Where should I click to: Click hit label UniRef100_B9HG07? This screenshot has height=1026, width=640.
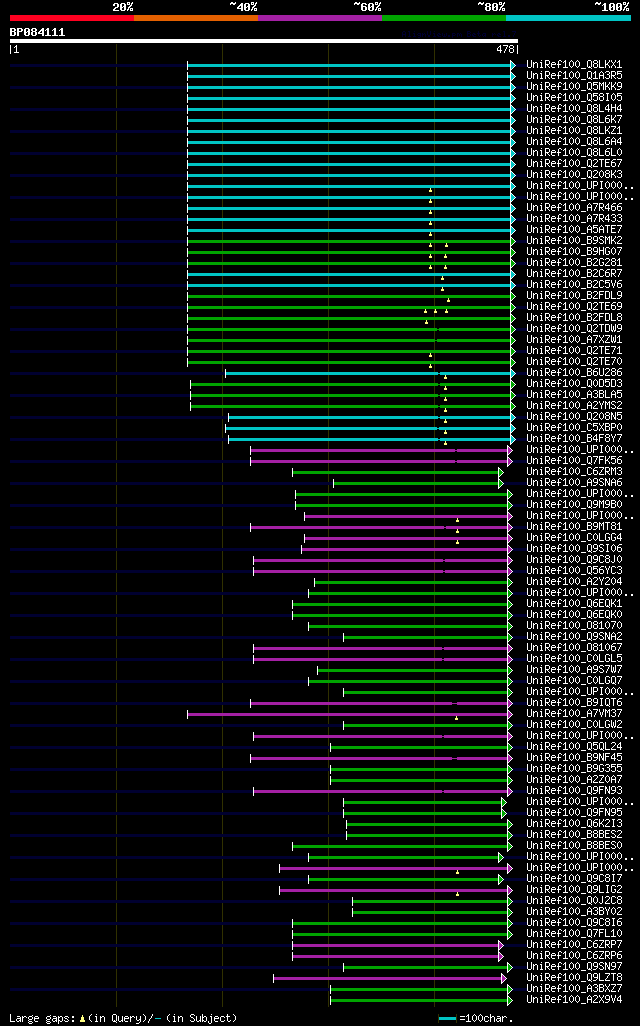tap(574, 251)
